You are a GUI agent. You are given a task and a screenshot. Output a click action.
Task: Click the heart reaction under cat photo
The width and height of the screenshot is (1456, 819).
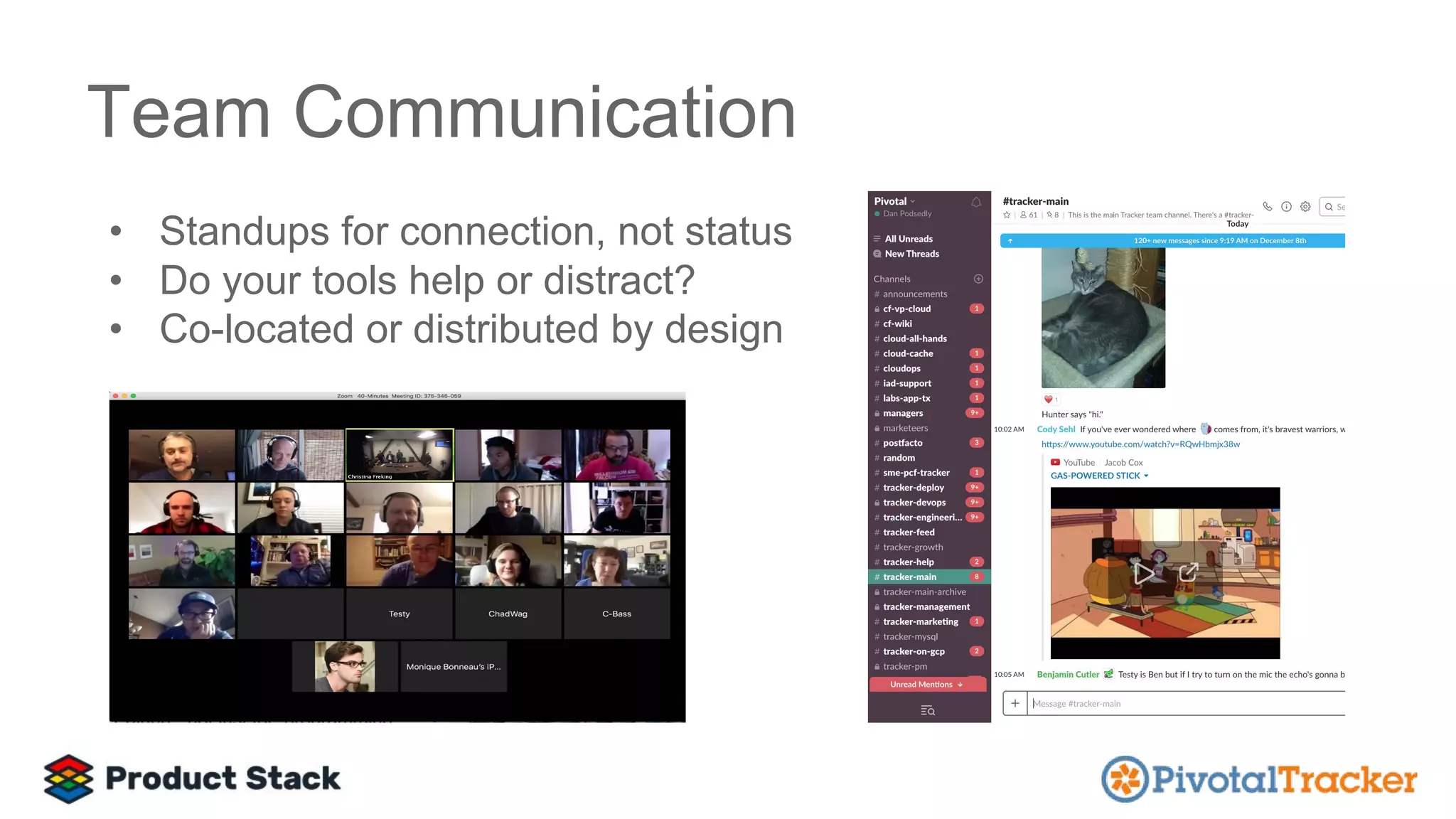1051,400
